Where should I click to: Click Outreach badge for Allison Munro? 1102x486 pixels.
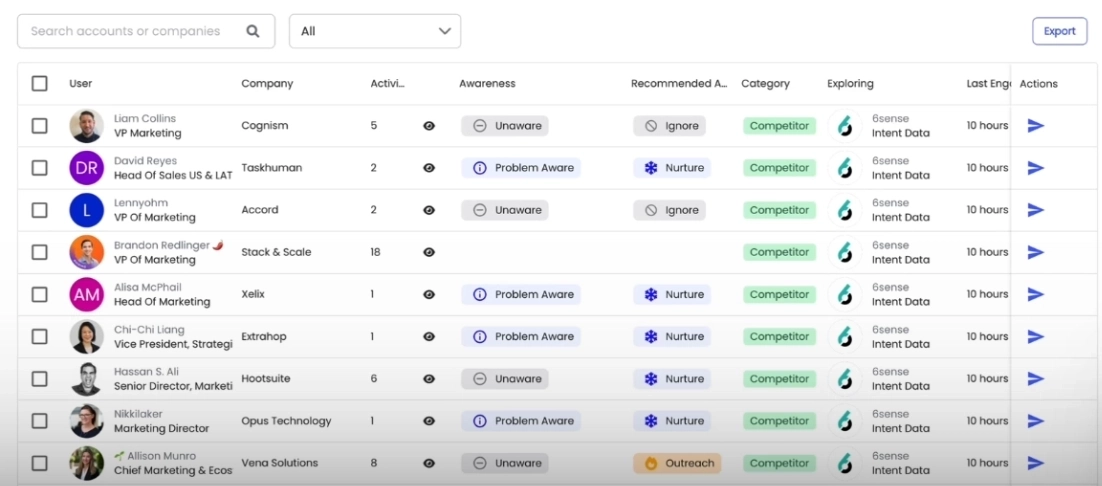(677, 463)
